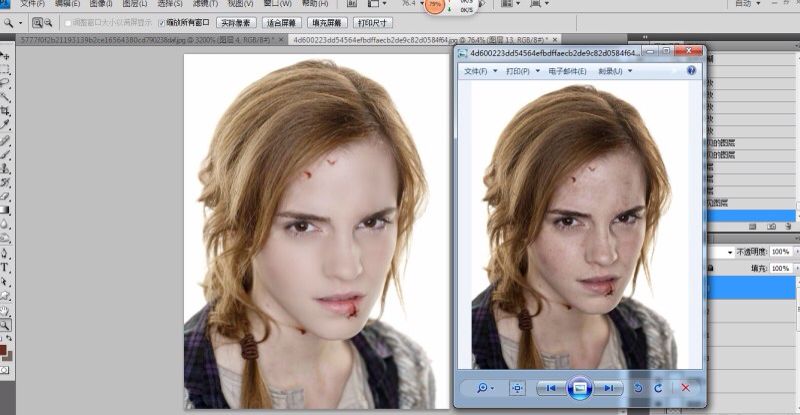
Task: Select the Lasso tool
Action: pos(5,83)
